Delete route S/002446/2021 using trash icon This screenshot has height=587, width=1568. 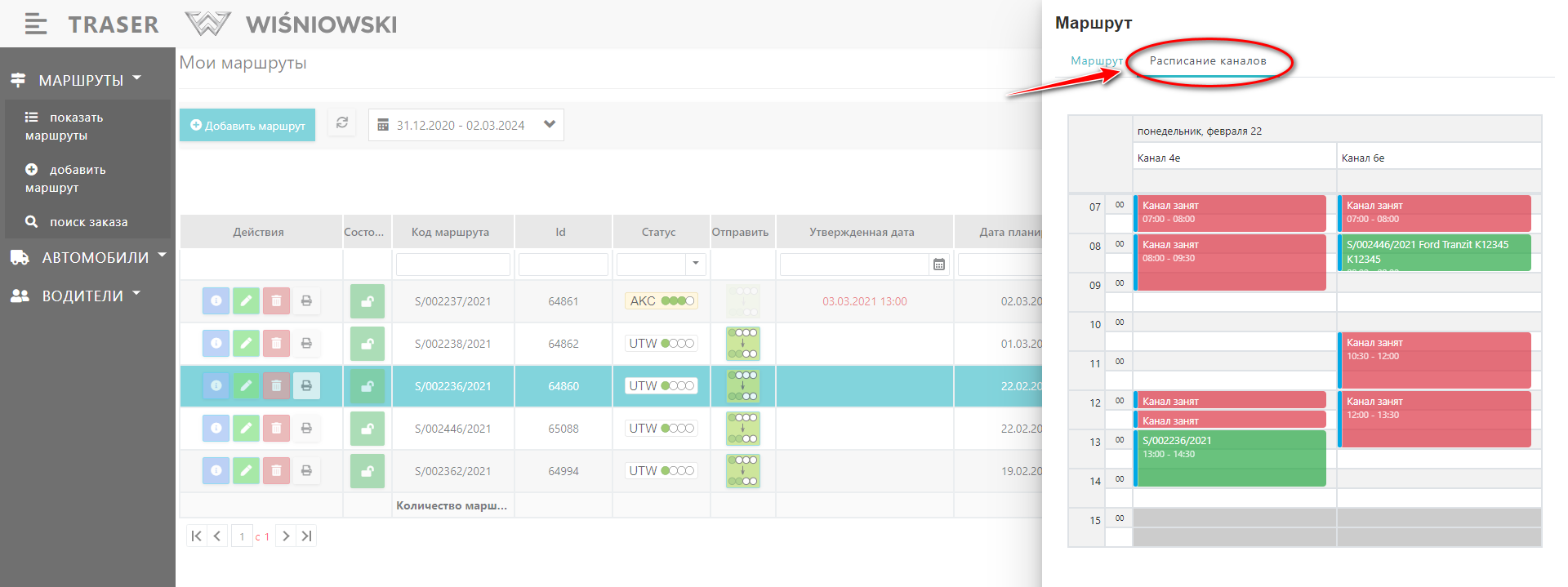[x=276, y=429]
